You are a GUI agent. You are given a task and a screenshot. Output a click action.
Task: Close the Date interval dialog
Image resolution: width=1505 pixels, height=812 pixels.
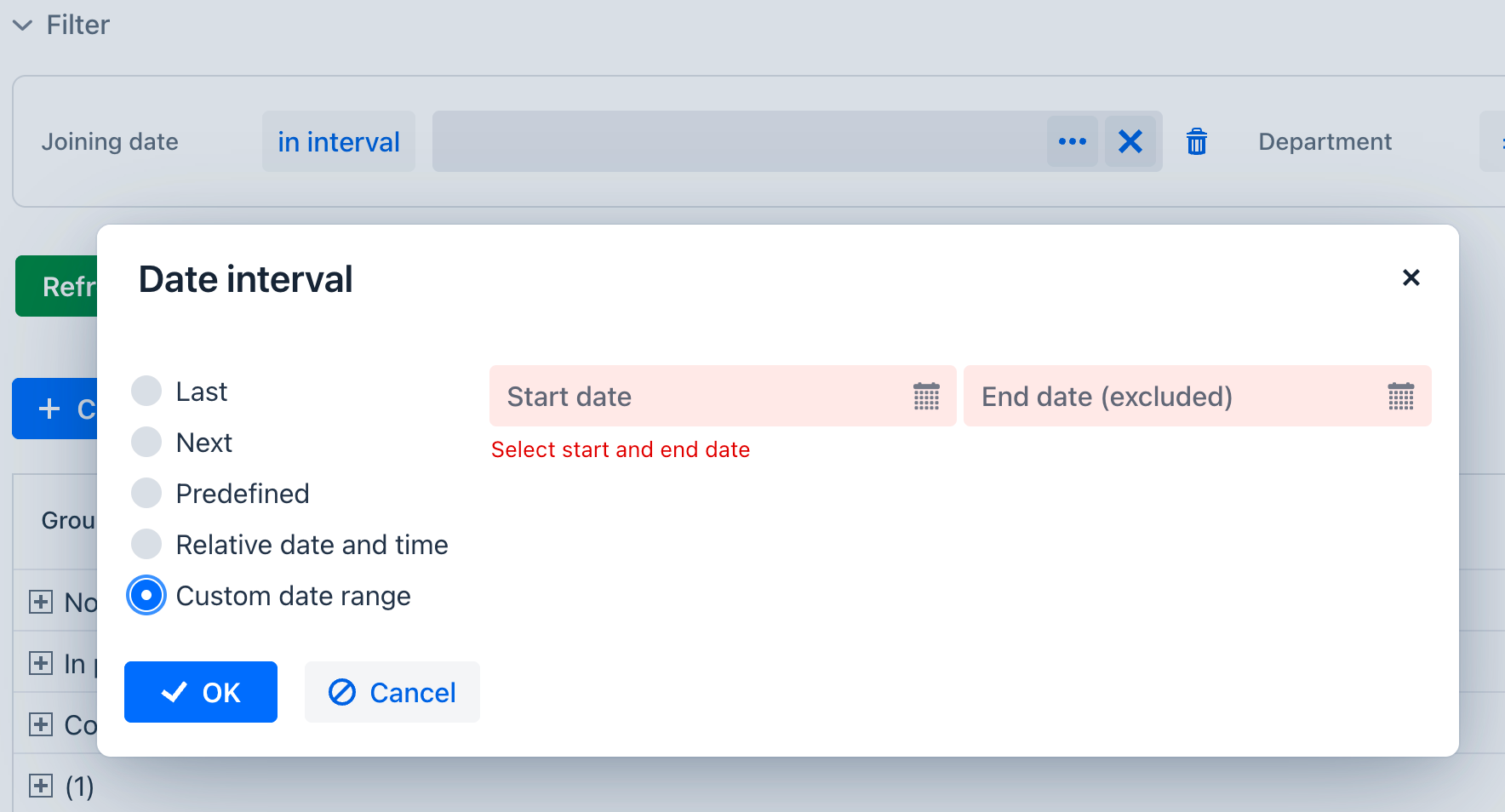[x=1411, y=277]
